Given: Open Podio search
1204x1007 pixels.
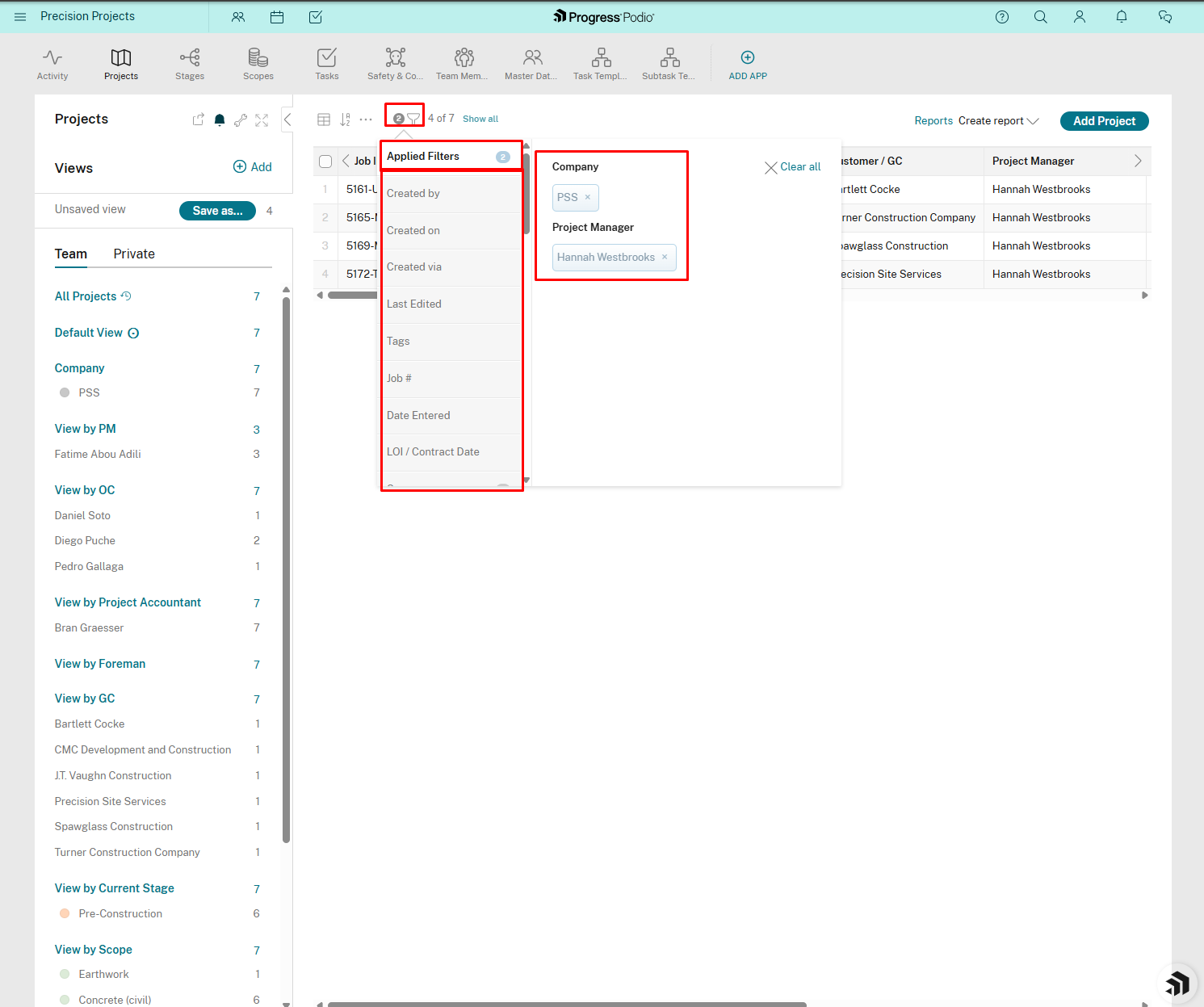Looking at the screenshot, I should point(1040,16).
